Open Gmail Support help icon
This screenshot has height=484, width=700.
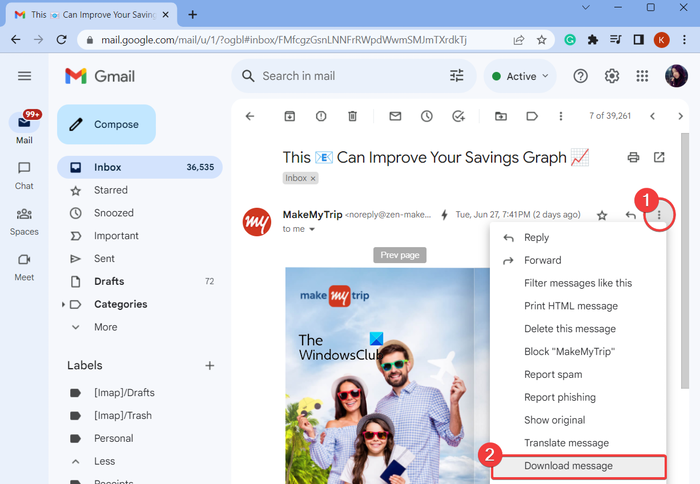tap(580, 76)
